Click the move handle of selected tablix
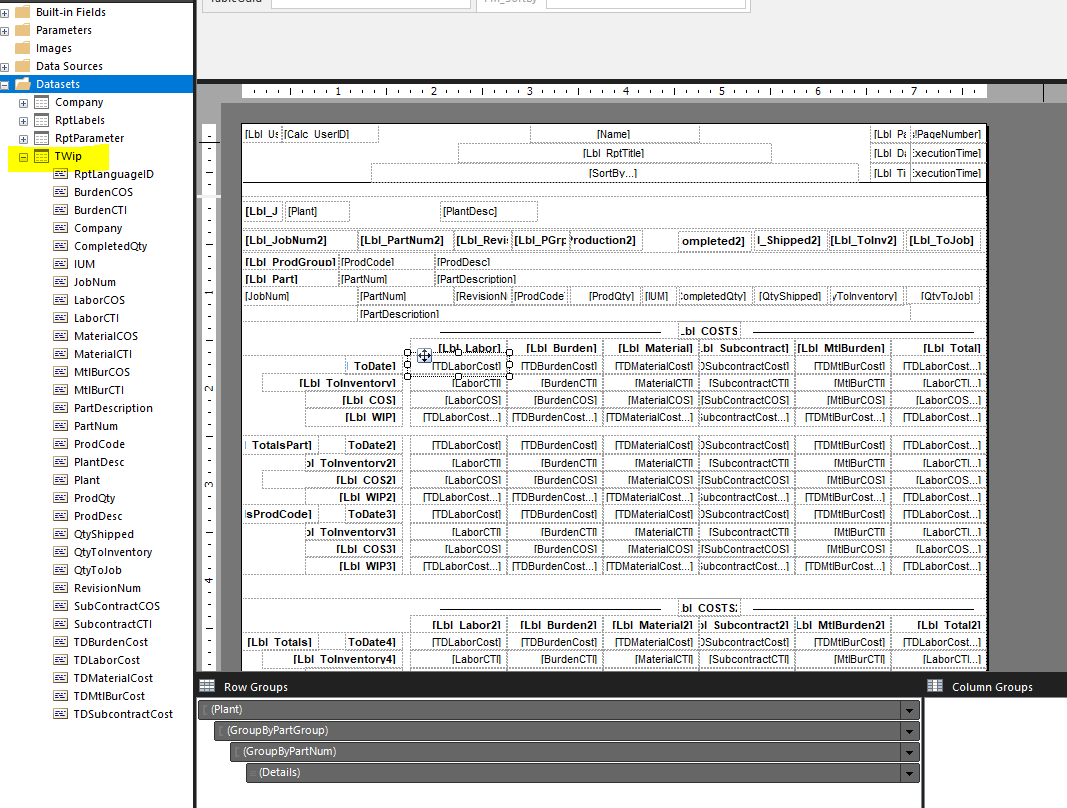This screenshot has height=808, width=1067. 424,355
